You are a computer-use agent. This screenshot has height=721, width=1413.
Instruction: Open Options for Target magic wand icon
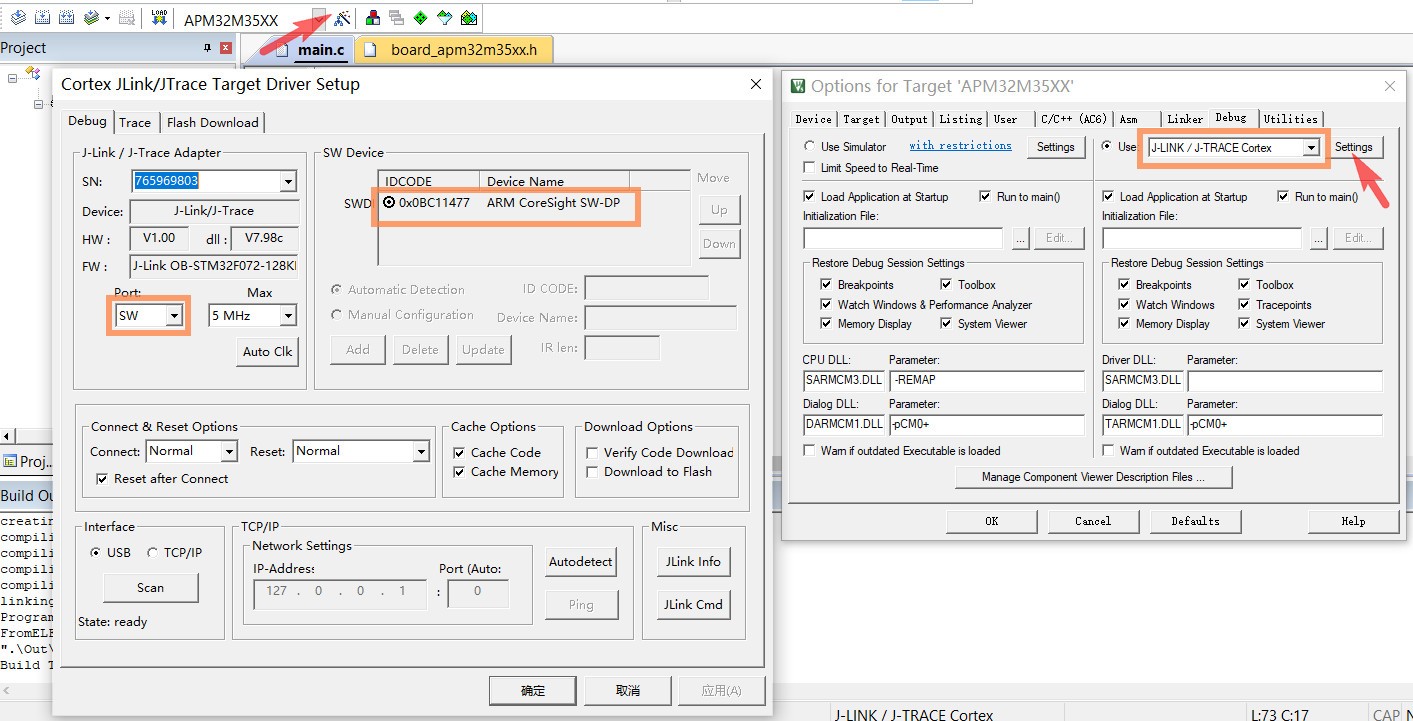[342, 18]
